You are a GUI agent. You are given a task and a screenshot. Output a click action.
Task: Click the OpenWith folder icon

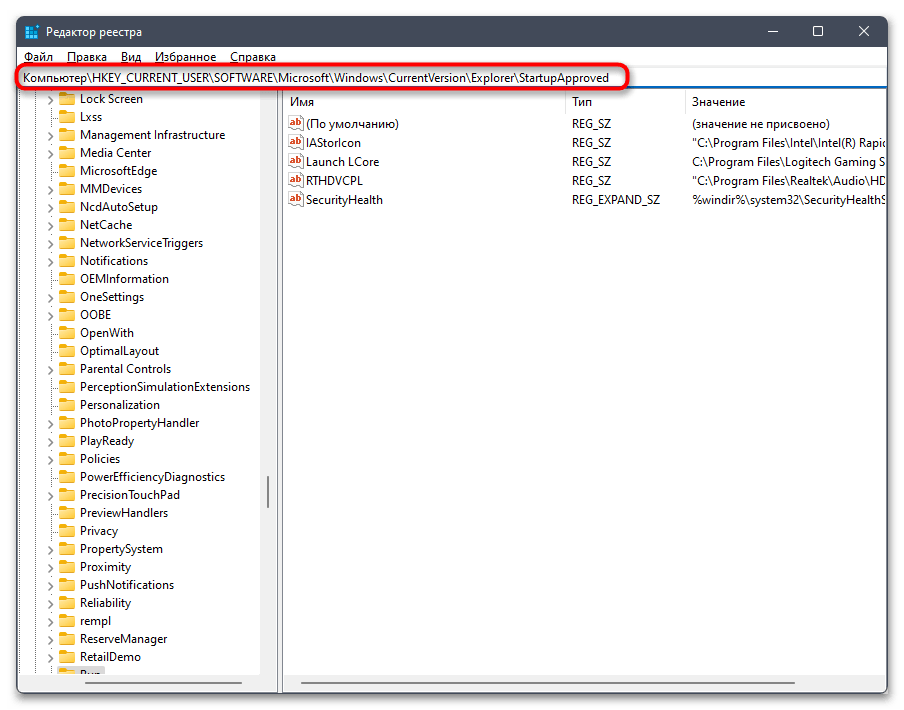(67, 333)
